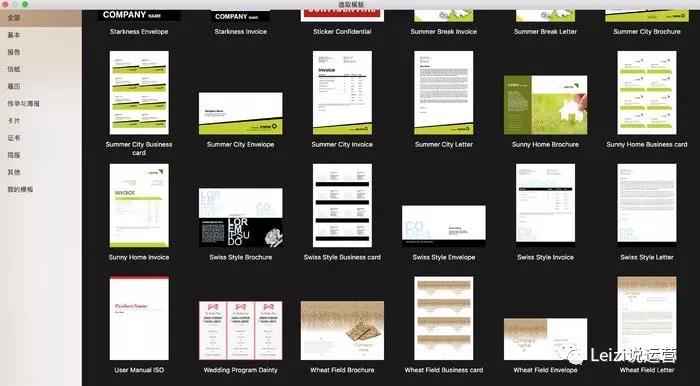Choose the Summer City Letter template

click(444, 92)
